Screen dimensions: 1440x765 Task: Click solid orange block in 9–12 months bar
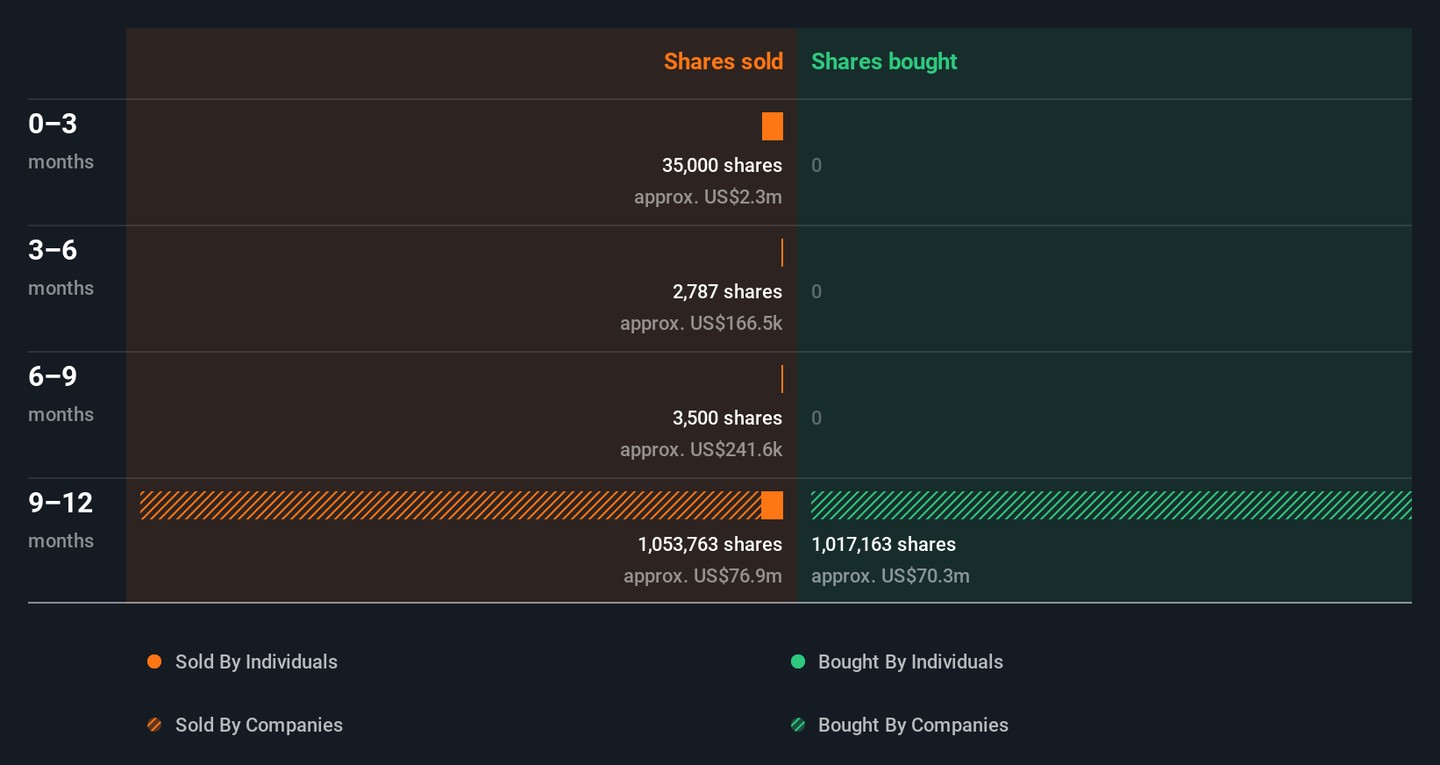tap(772, 506)
